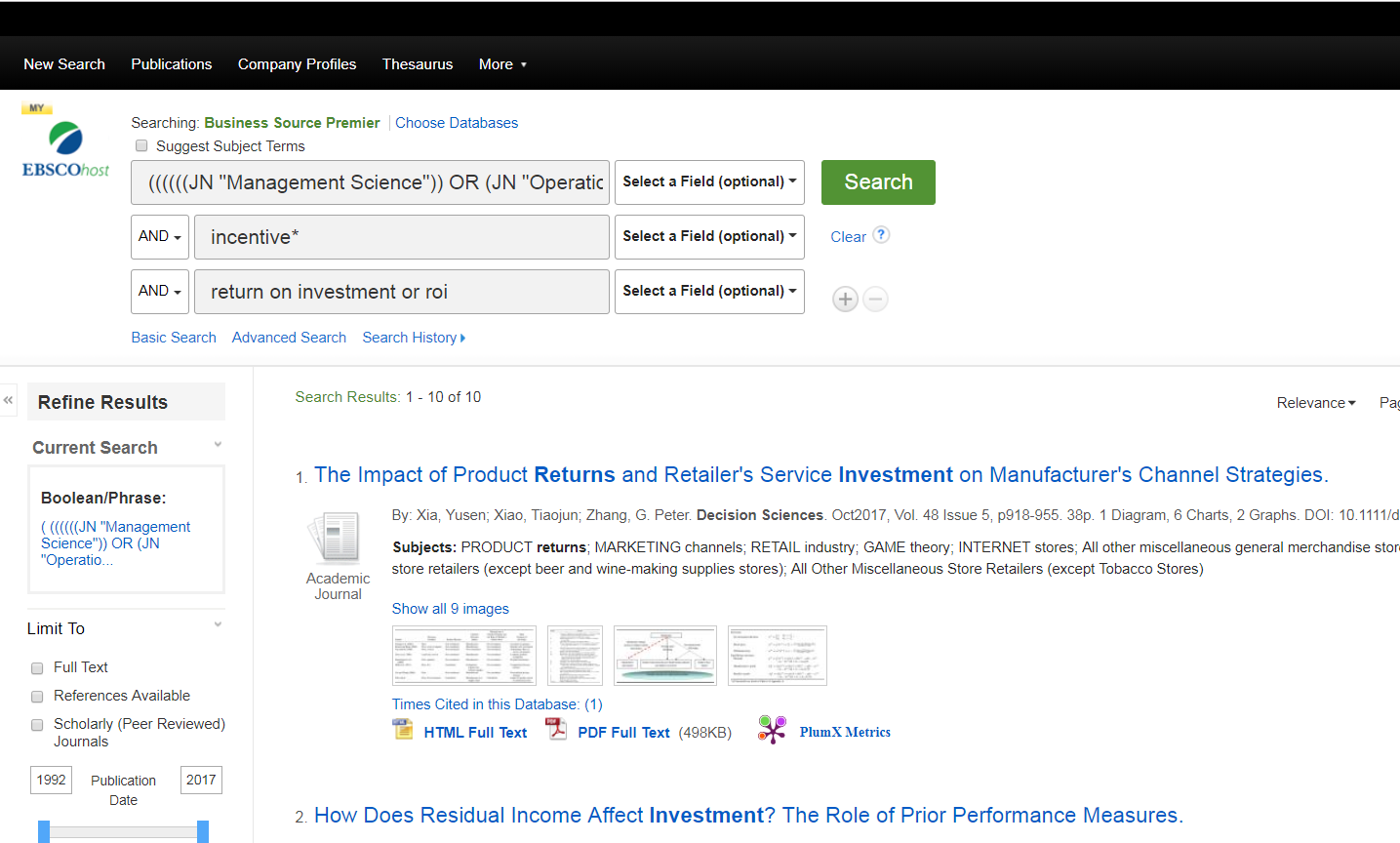Show all 9 images
1400x843 pixels.
[x=451, y=609]
